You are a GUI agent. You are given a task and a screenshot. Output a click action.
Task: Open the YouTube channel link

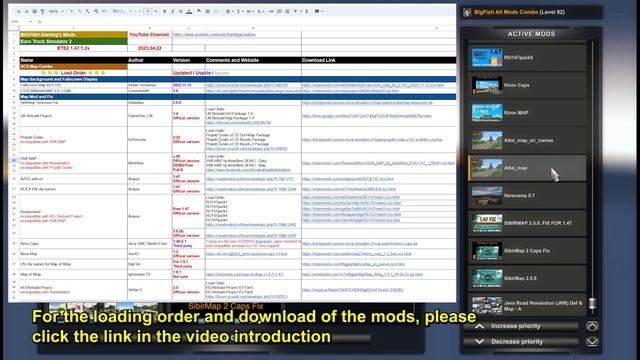[214, 35]
